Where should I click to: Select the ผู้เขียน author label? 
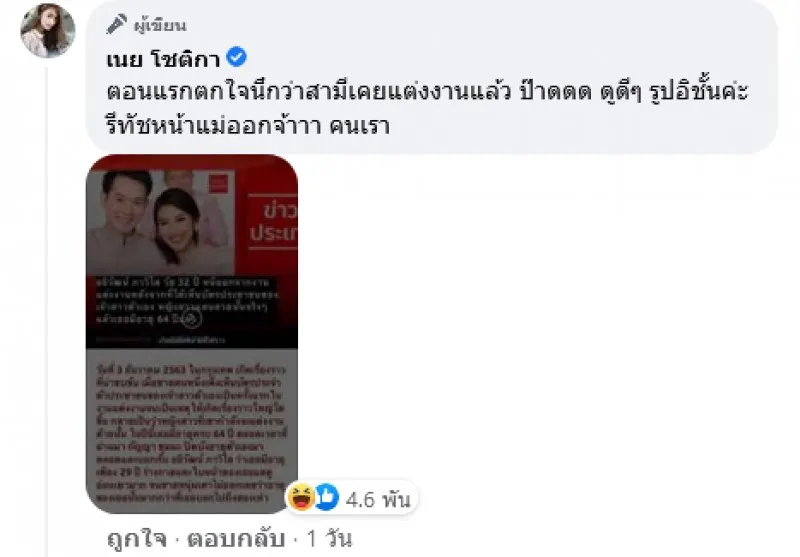coord(160,25)
